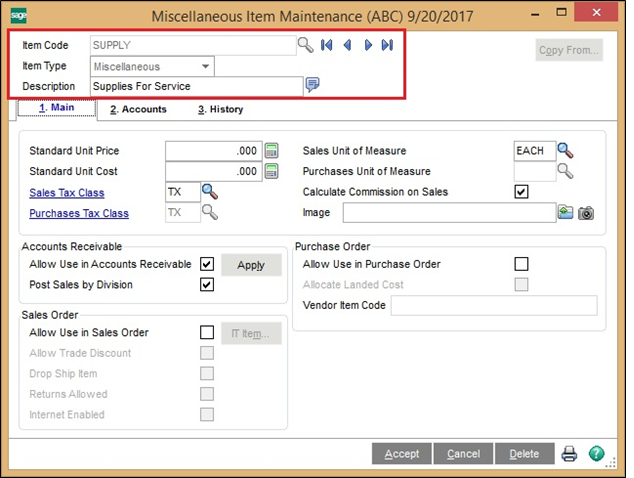Open Purchases Unit of Measure lookup

coord(565,171)
